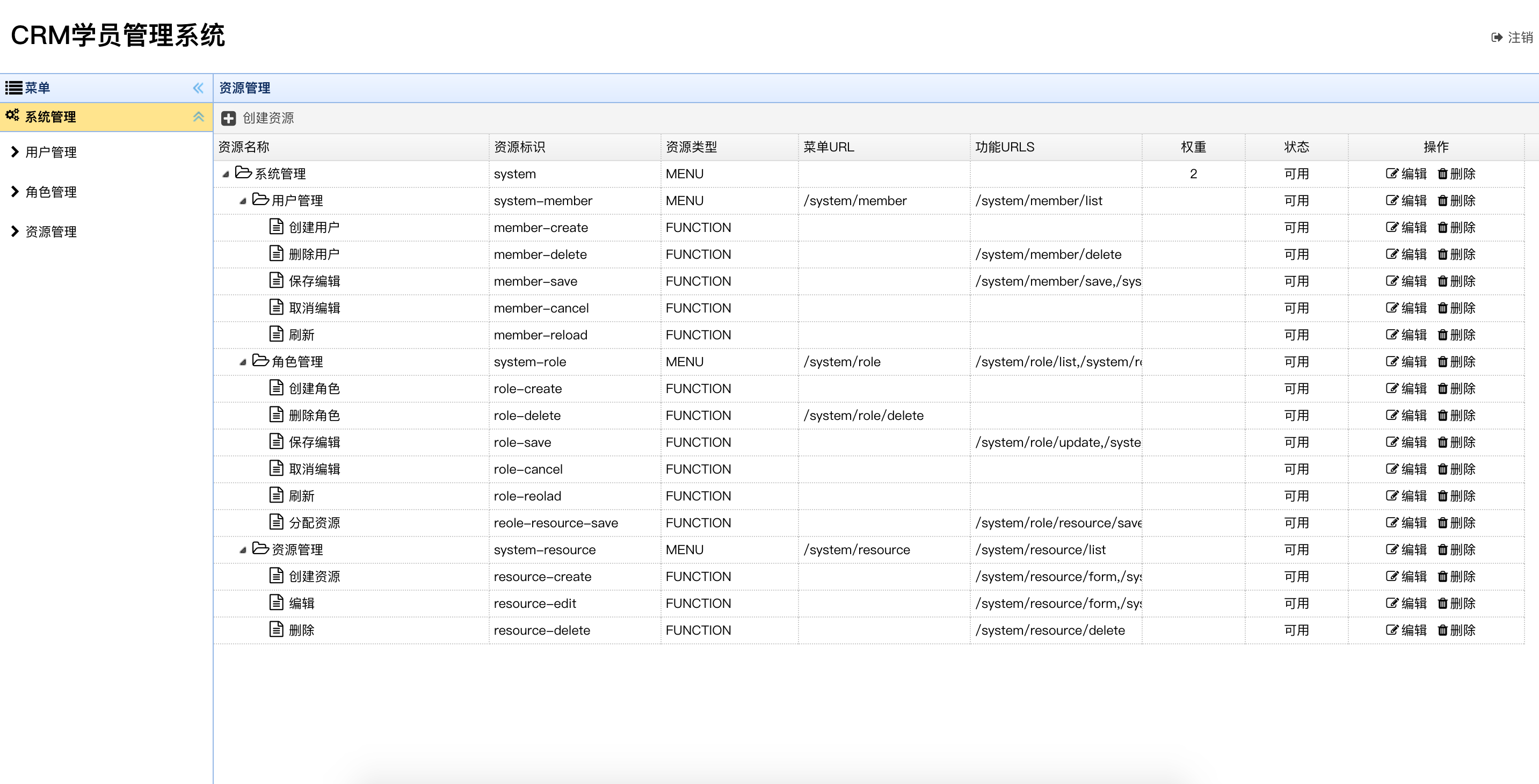This screenshot has height=784, width=1539.
Task: Collapse the 用户管理 tree node
Action: 243,201
